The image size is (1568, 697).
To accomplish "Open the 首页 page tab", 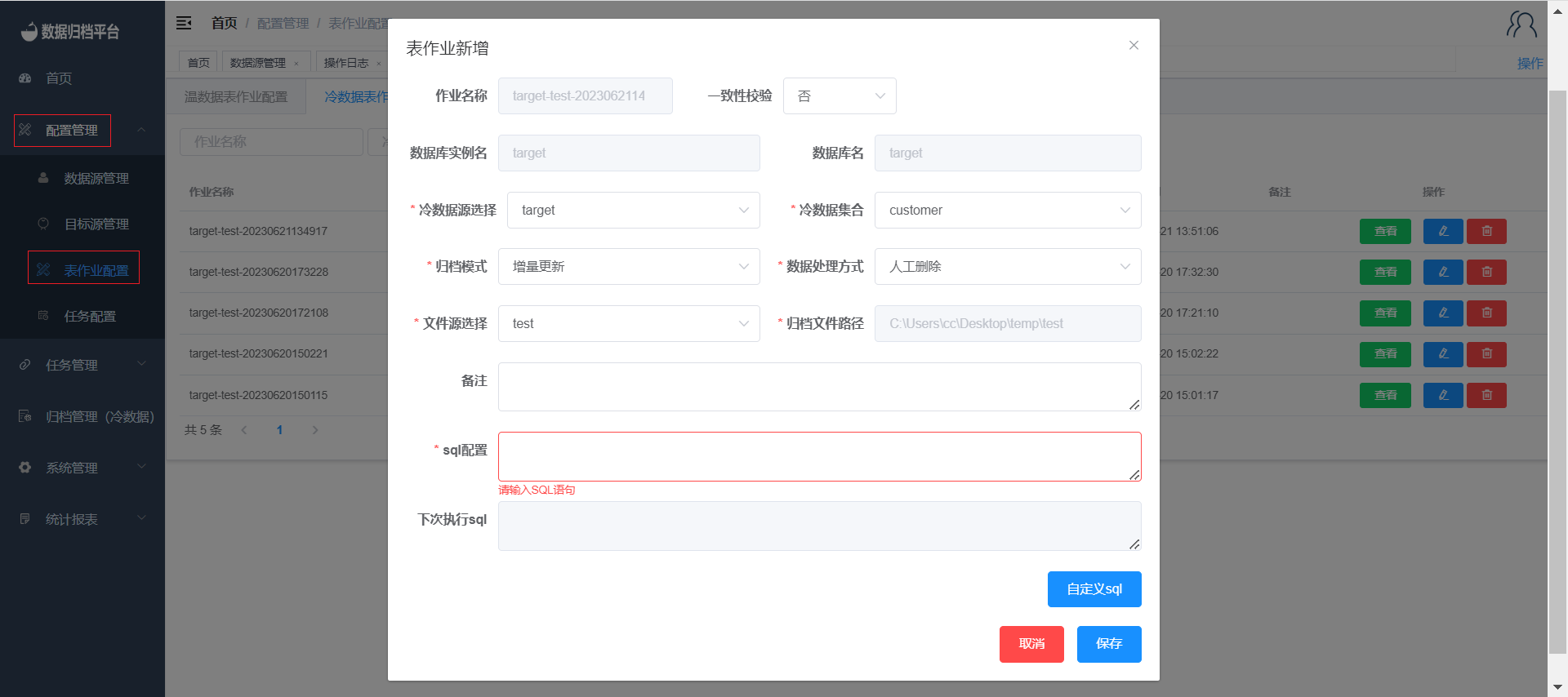I will point(198,63).
